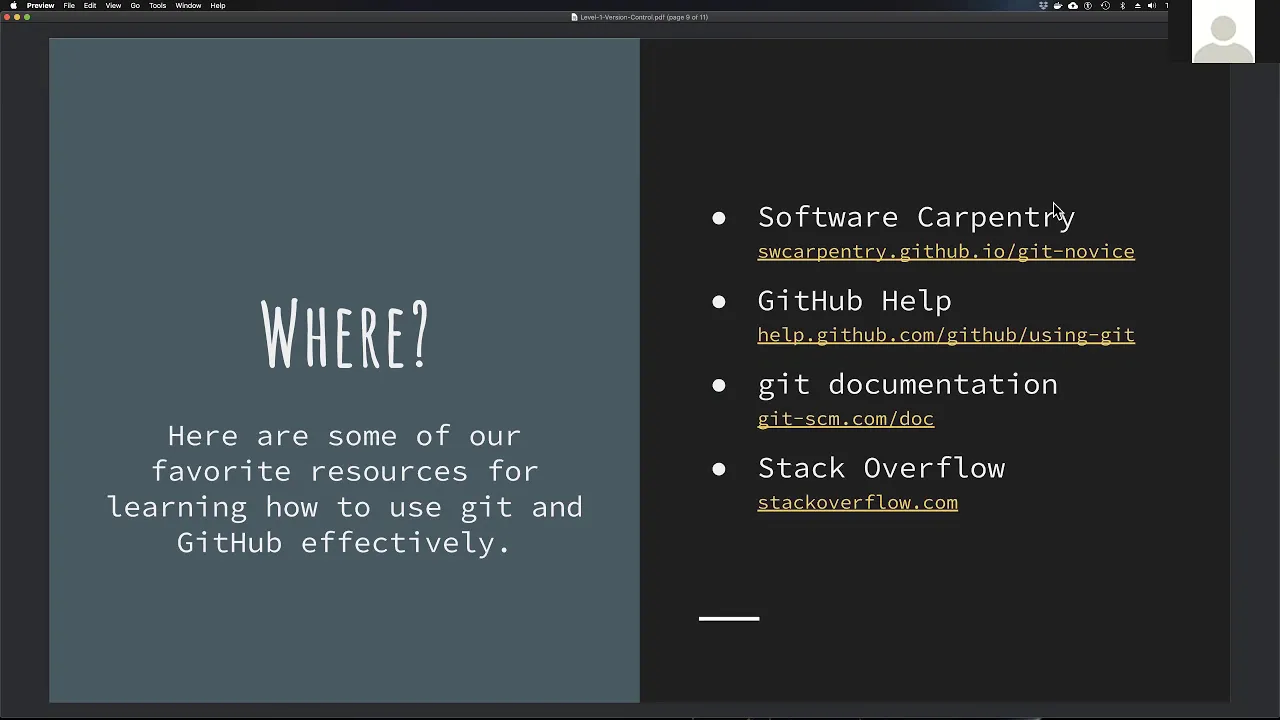The height and width of the screenshot is (720, 1280).
Task: Click the circled accessibility-style menu bar icon
Action: [x=1088, y=5]
